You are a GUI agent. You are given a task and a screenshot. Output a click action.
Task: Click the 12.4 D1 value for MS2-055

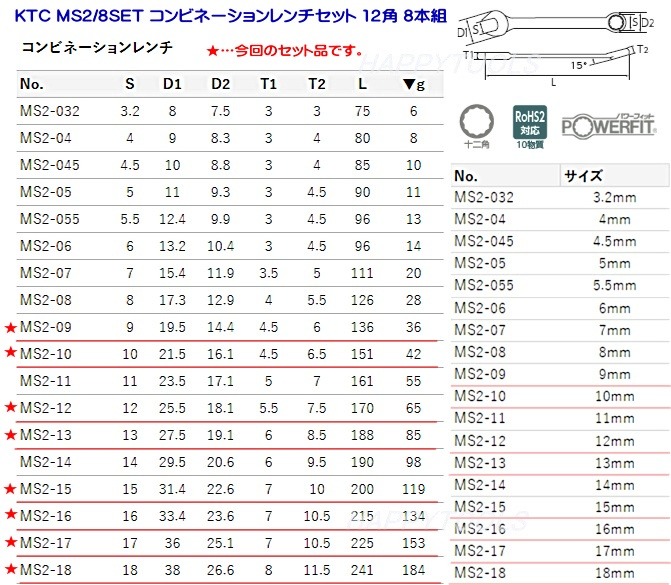click(x=172, y=219)
